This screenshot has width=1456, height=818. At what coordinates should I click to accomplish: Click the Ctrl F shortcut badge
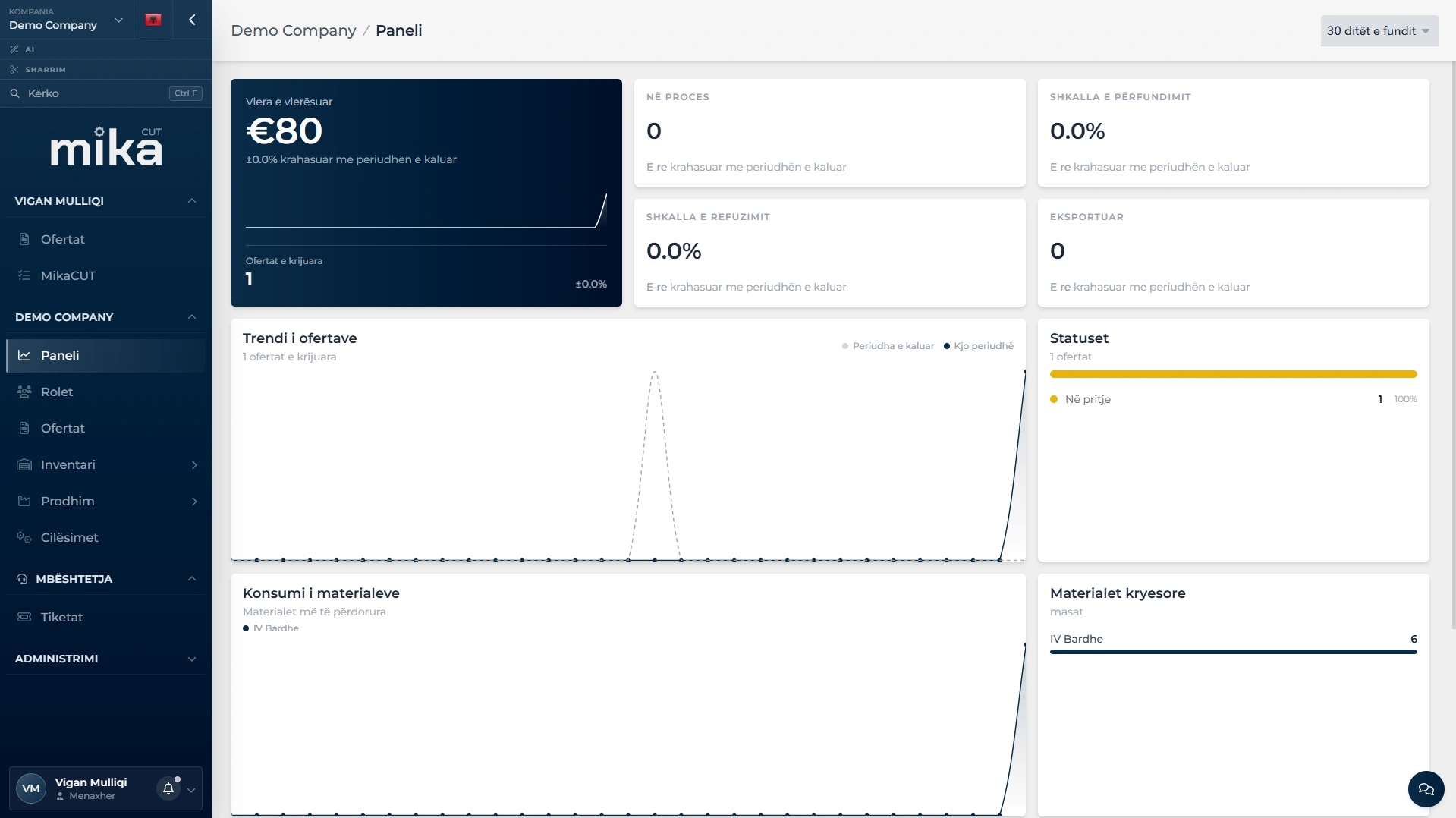pos(185,93)
